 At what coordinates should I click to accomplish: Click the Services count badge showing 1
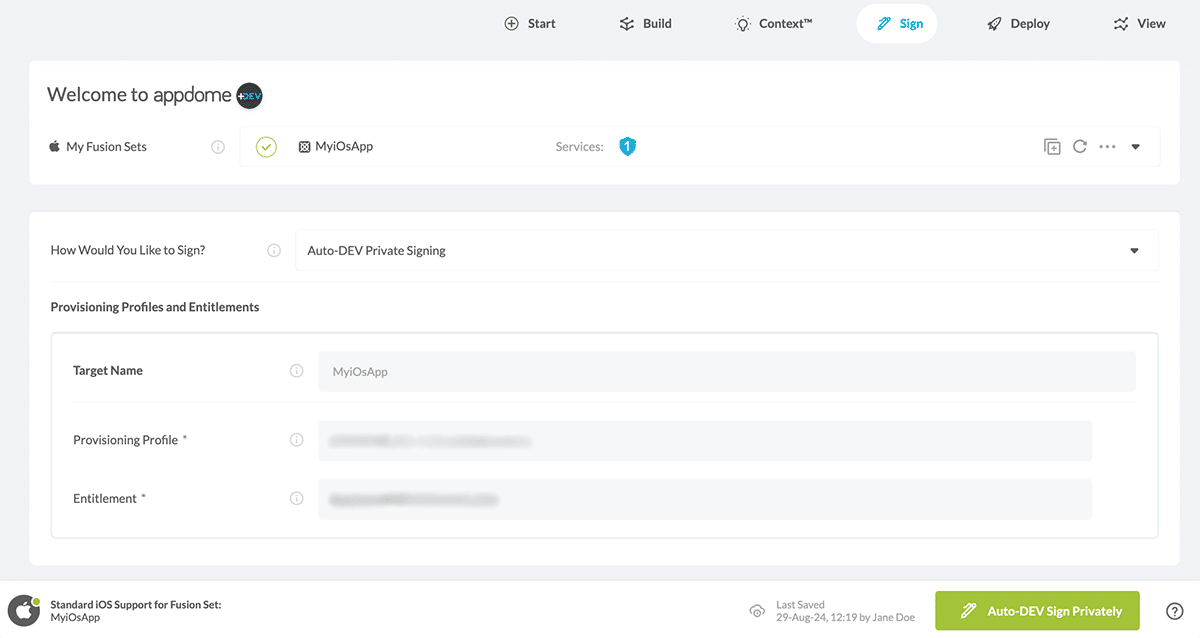(627, 146)
